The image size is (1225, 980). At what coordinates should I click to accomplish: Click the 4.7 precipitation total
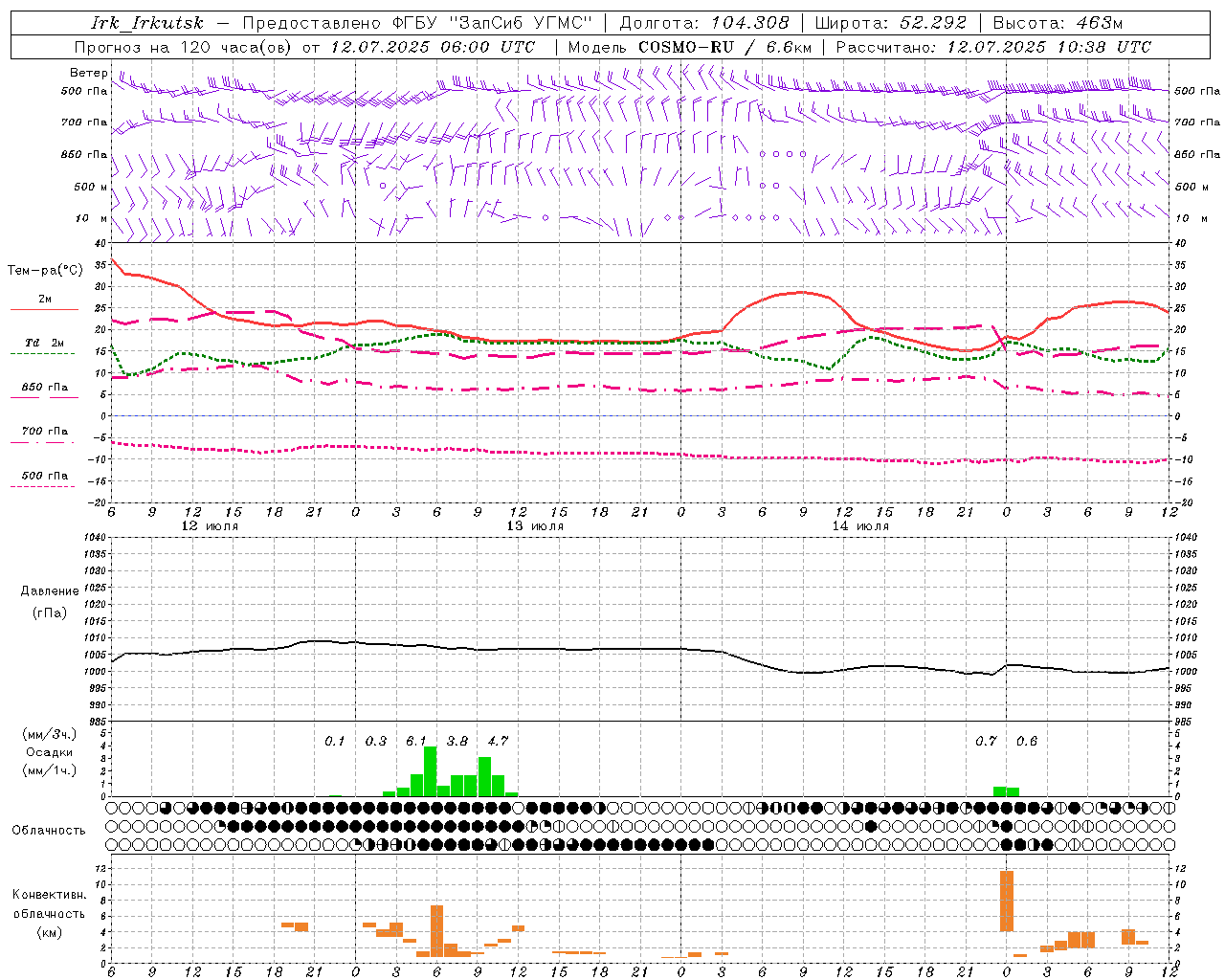coord(498,741)
